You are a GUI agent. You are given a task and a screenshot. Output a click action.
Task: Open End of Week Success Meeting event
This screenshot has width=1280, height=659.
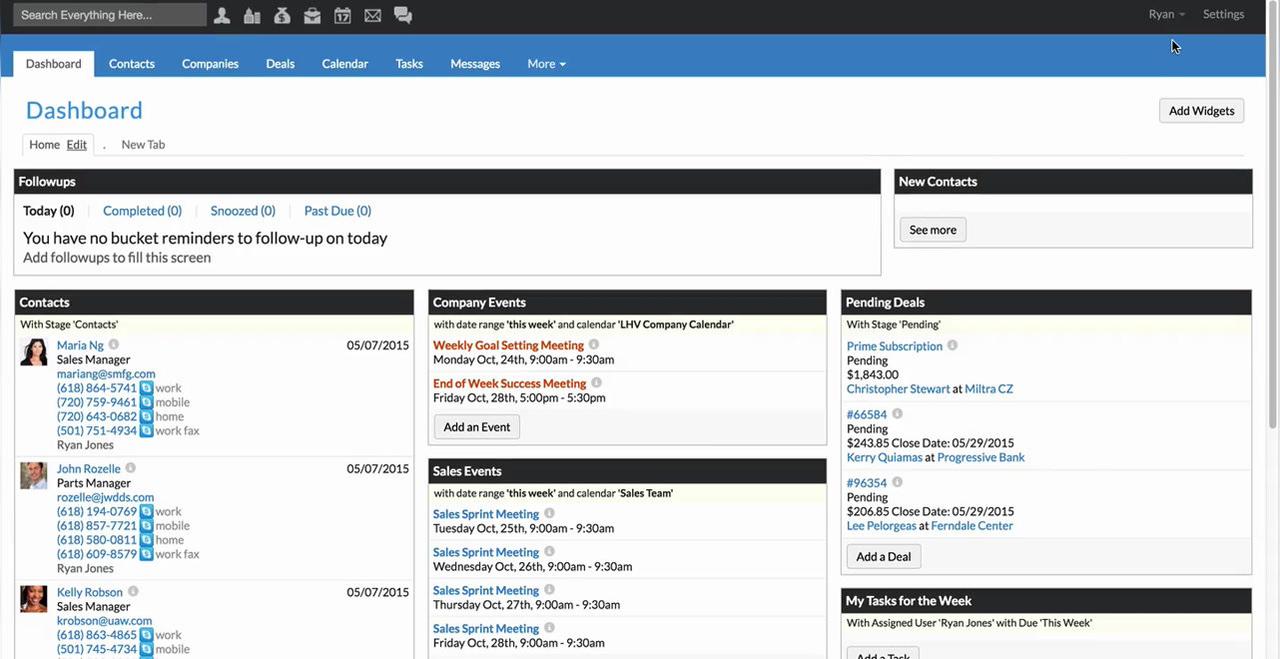click(510, 383)
